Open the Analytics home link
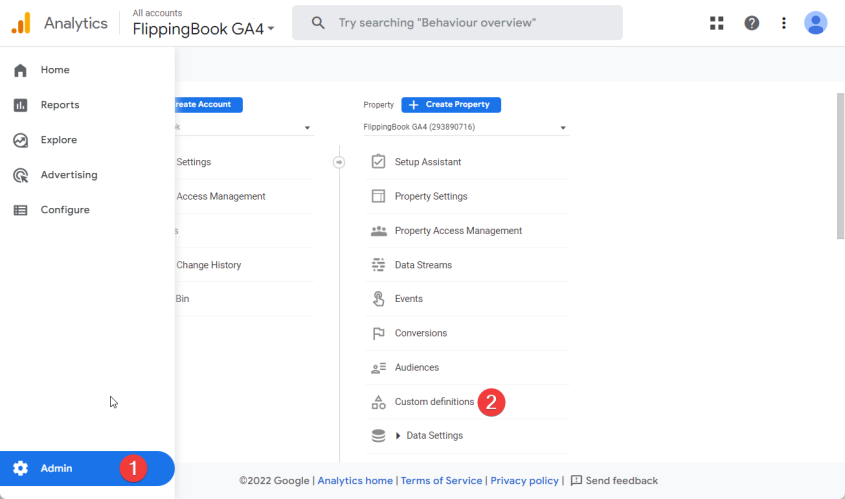Image resolution: width=845 pixels, height=499 pixels. (x=355, y=480)
